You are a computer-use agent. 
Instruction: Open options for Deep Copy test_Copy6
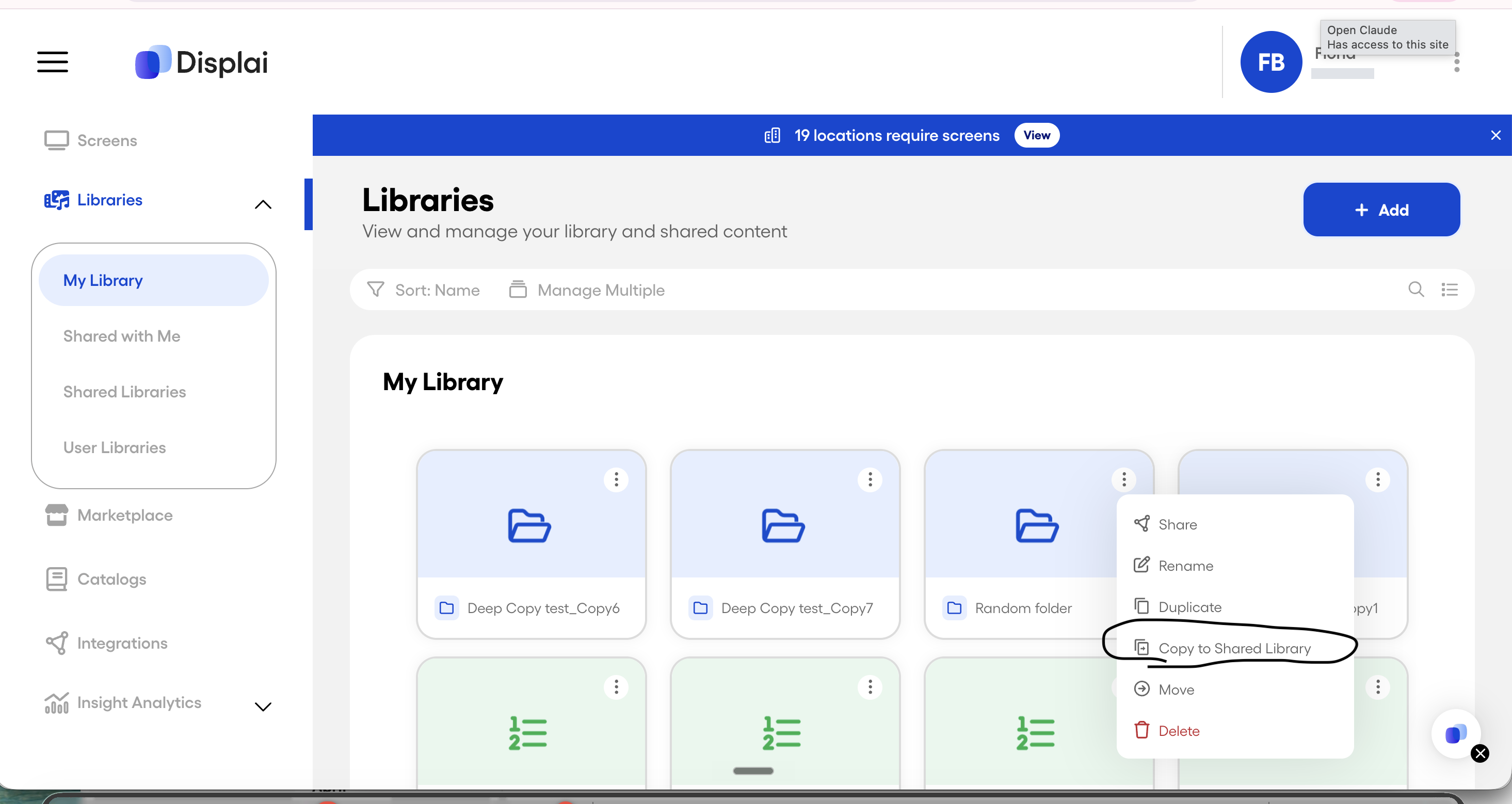coord(616,480)
